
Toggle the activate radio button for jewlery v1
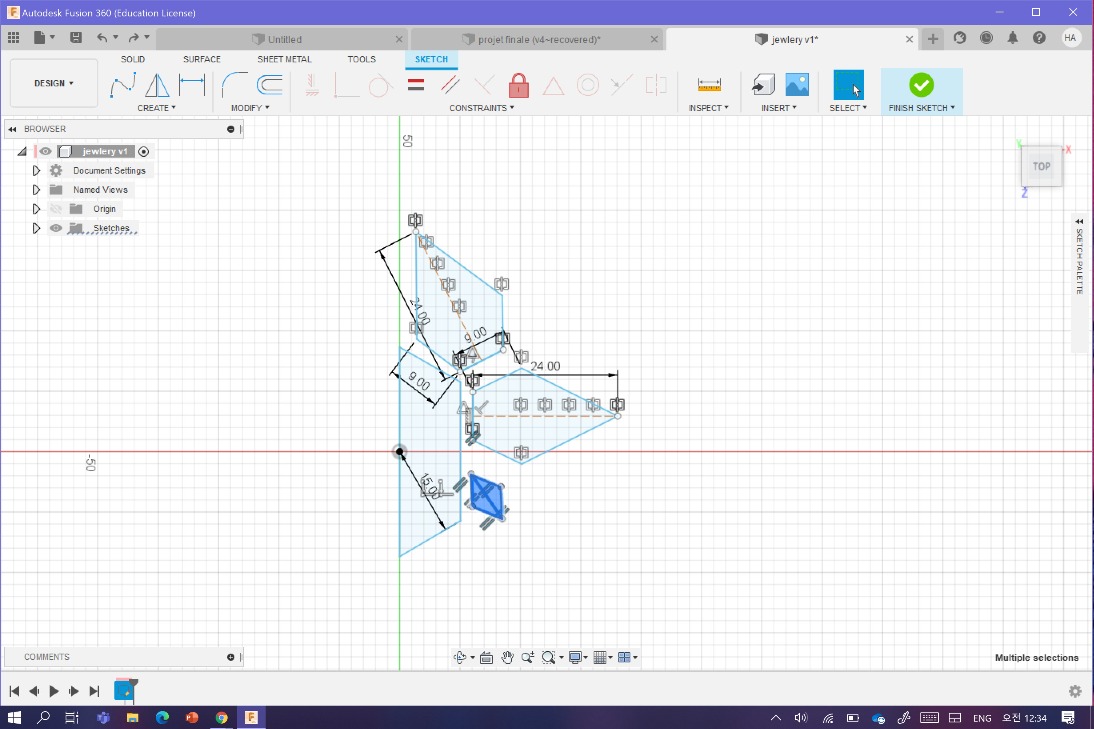point(144,151)
